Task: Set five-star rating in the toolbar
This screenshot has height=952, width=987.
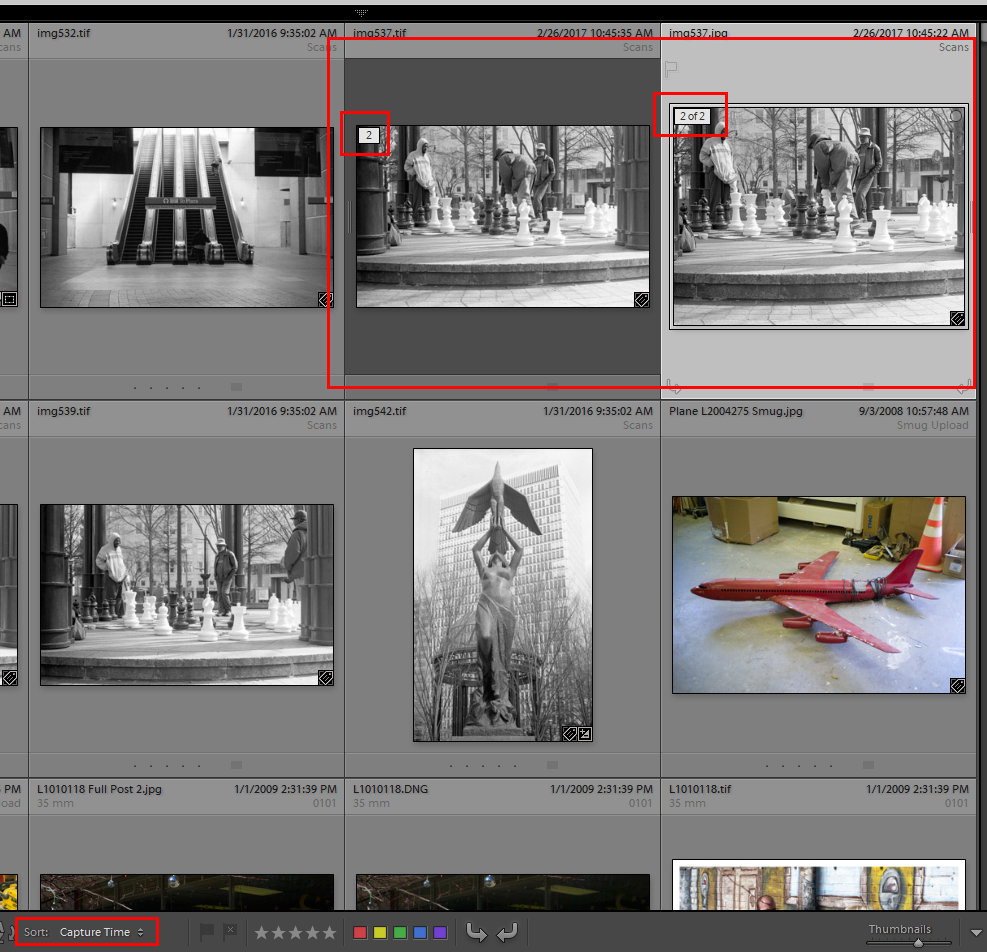Action: 329,932
